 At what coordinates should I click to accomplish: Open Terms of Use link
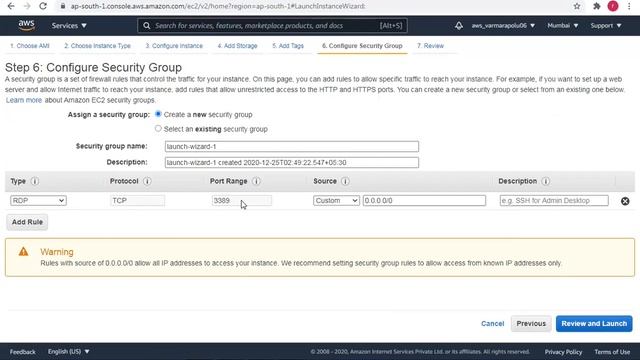tap(612, 352)
